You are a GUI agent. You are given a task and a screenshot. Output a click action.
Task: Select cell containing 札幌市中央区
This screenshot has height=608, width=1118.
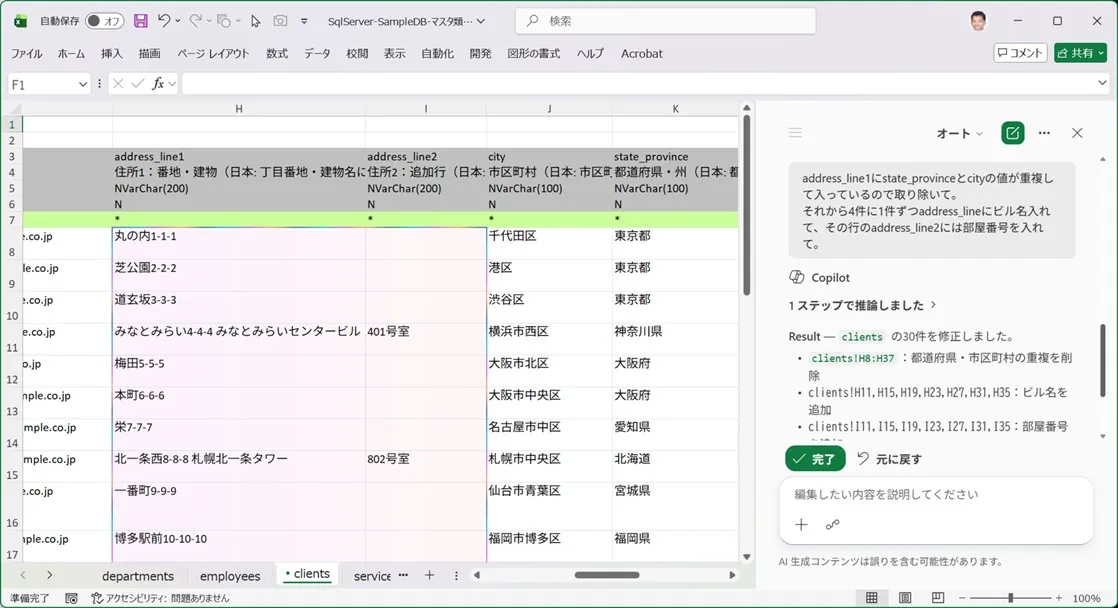[549, 467]
